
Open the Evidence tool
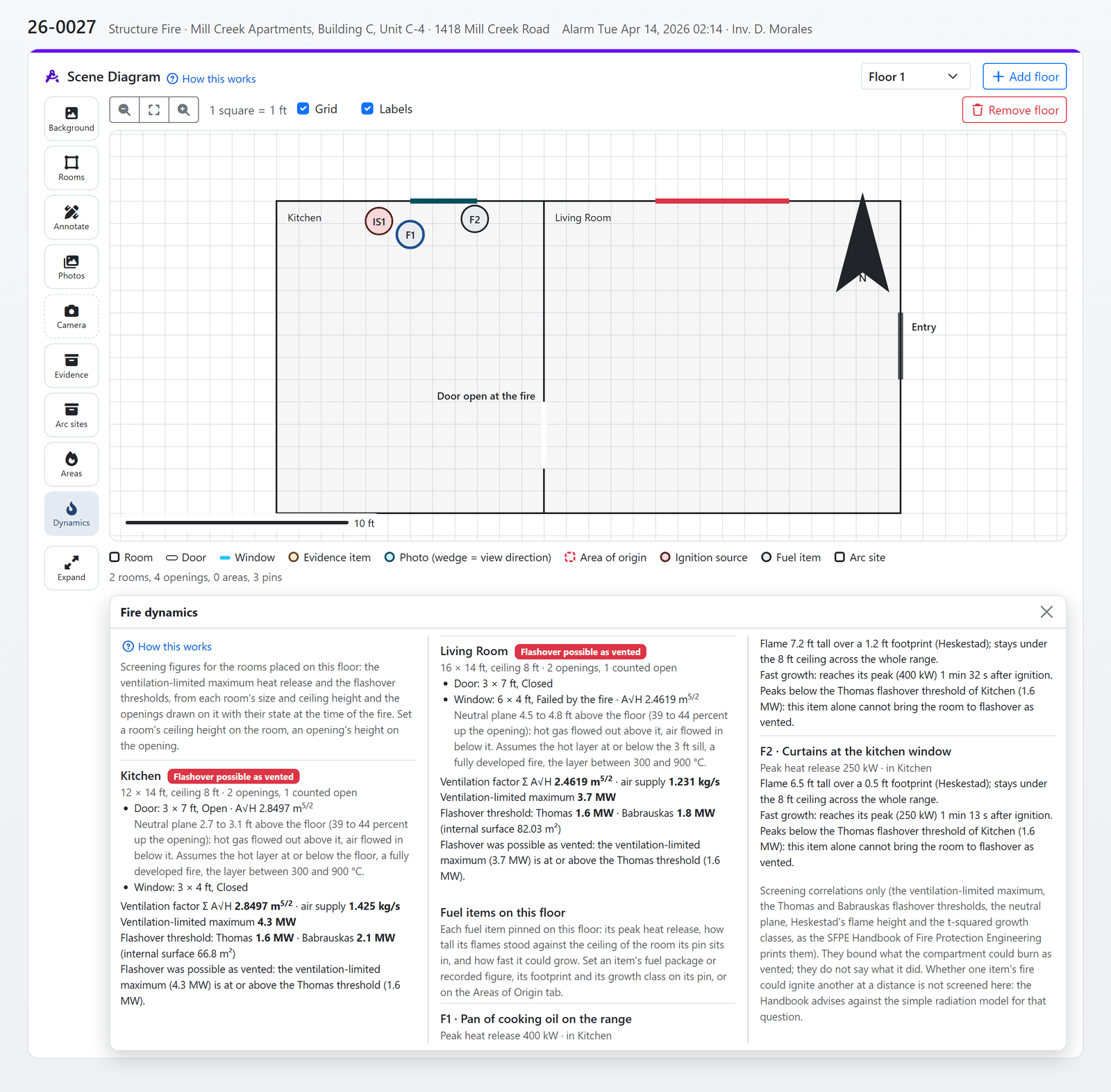click(72, 365)
